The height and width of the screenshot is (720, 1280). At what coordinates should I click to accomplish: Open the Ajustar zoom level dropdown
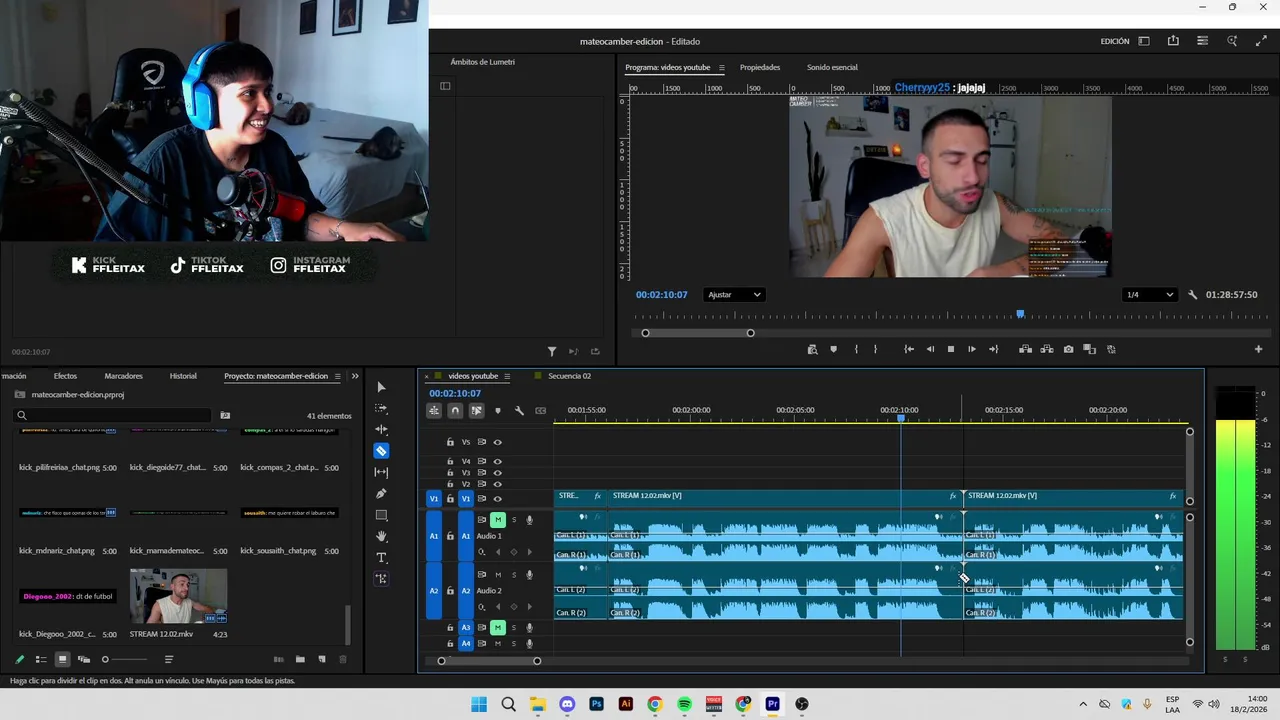click(735, 295)
